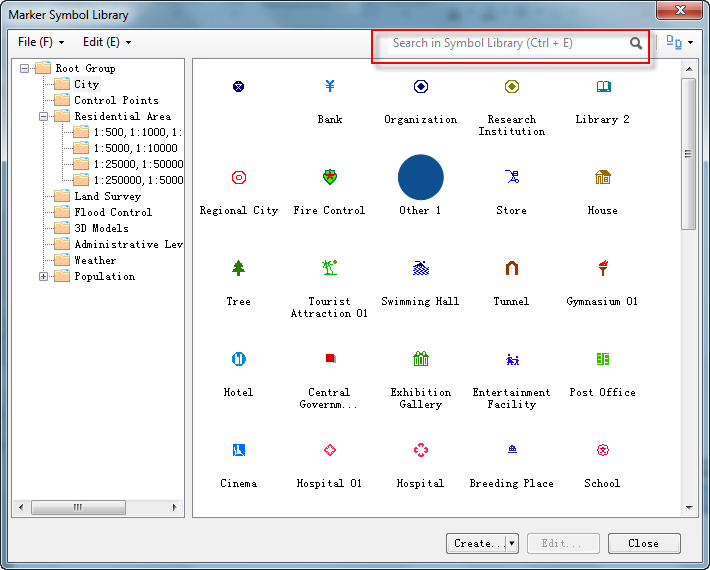Choose the Hospital 01 symbol
The image size is (710, 570).
click(x=329, y=451)
